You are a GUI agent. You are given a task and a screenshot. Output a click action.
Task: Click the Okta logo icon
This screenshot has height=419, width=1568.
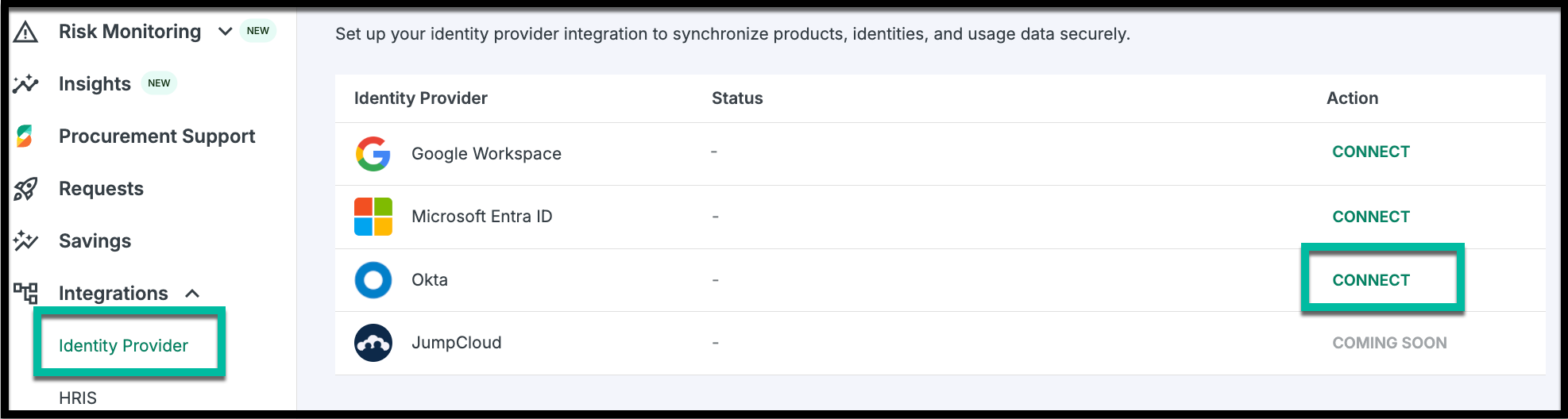pos(373,280)
